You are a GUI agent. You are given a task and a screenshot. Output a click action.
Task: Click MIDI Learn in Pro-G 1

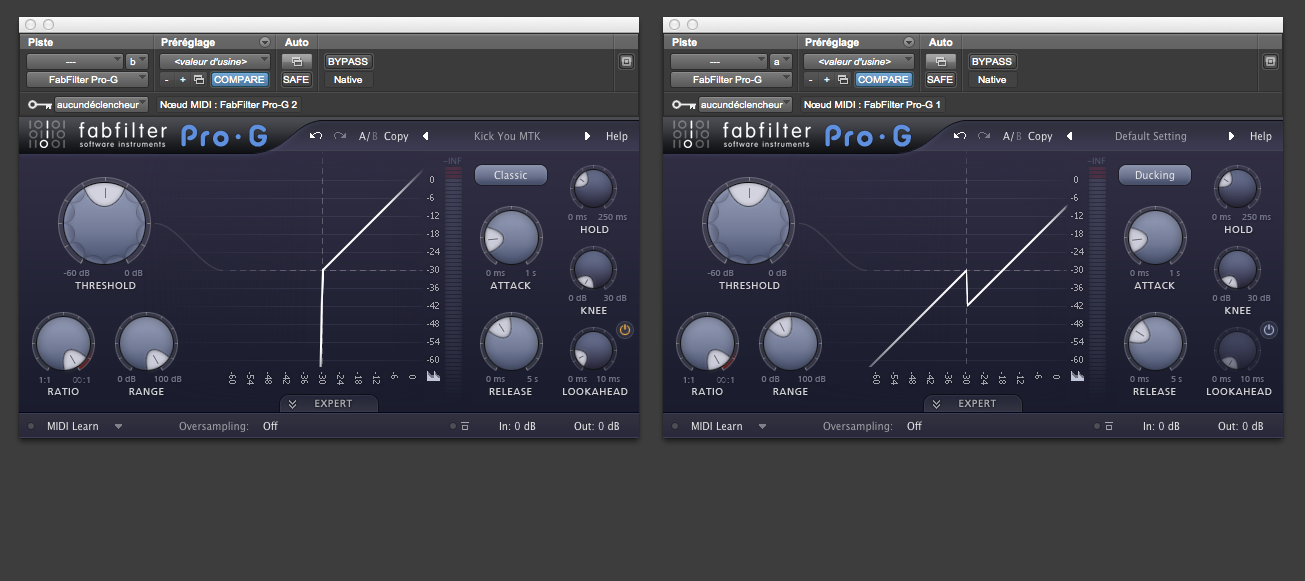pyautogui.click(x=717, y=426)
